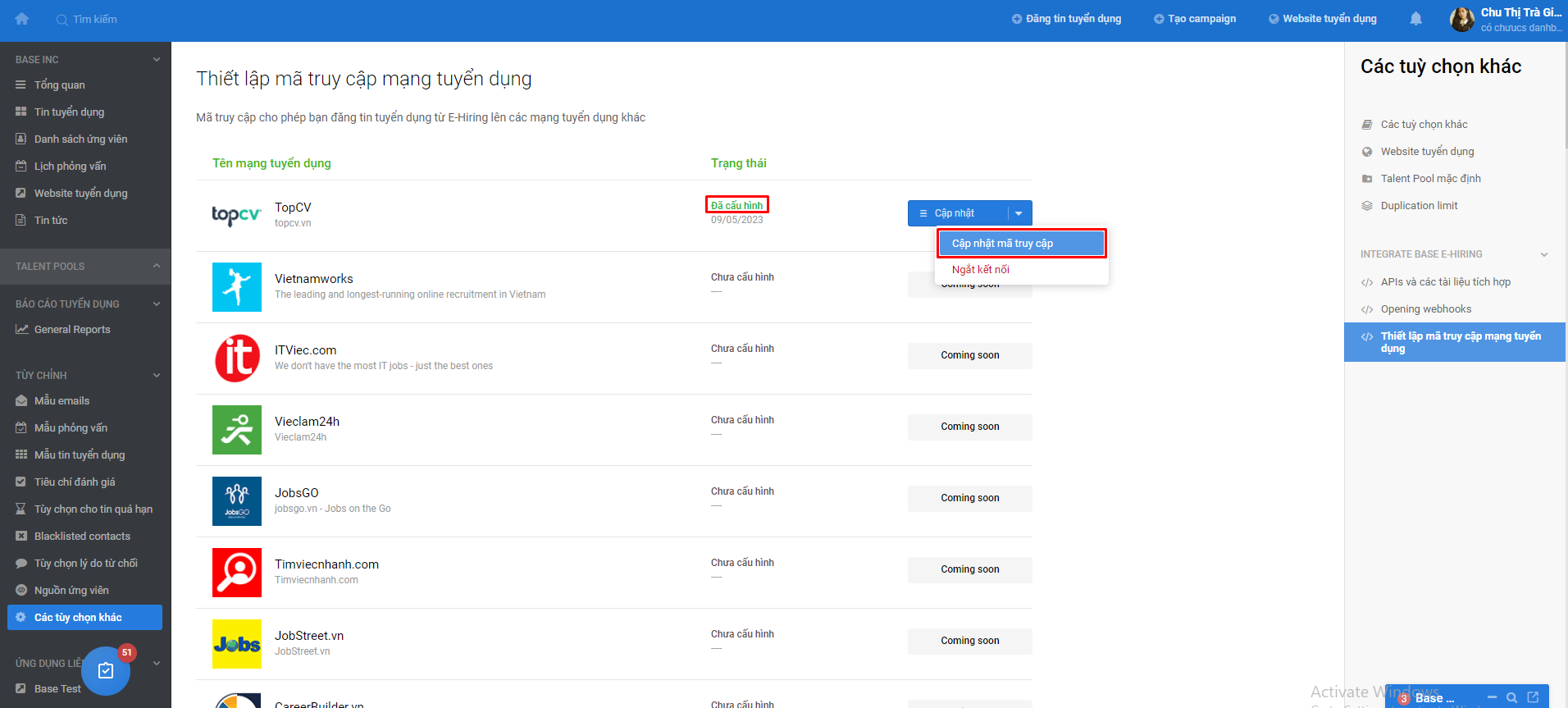This screenshot has height=708, width=1568.
Task: Pop out the Base chat widget
Action: tap(1533, 697)
